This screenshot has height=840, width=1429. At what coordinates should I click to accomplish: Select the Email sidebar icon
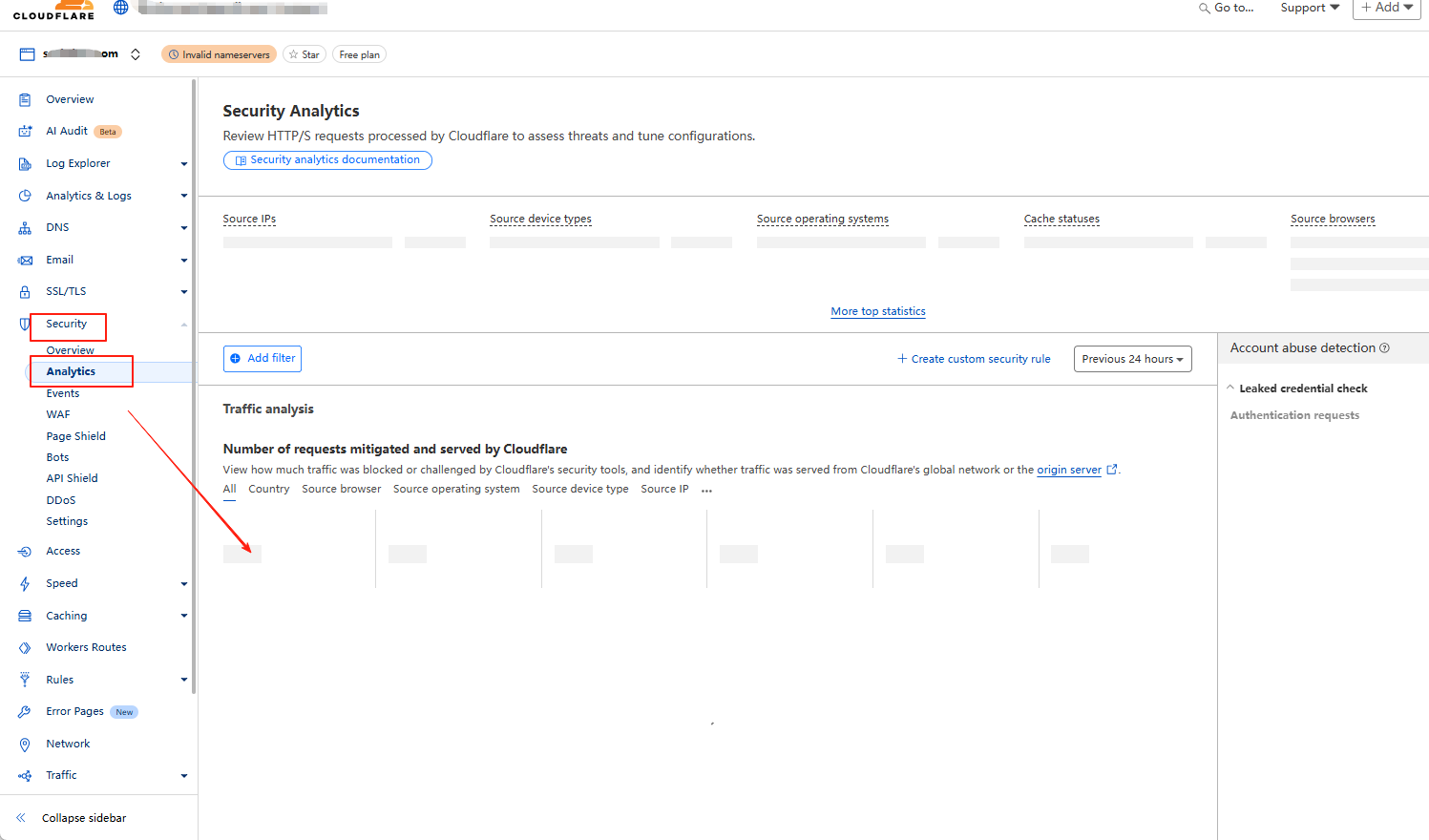(x=26, y=259)
